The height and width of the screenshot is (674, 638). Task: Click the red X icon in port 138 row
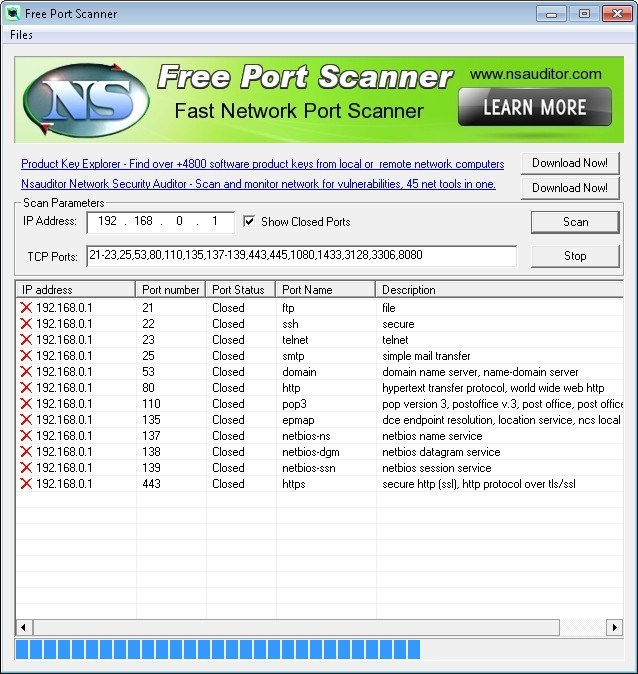tap(26, 451)
